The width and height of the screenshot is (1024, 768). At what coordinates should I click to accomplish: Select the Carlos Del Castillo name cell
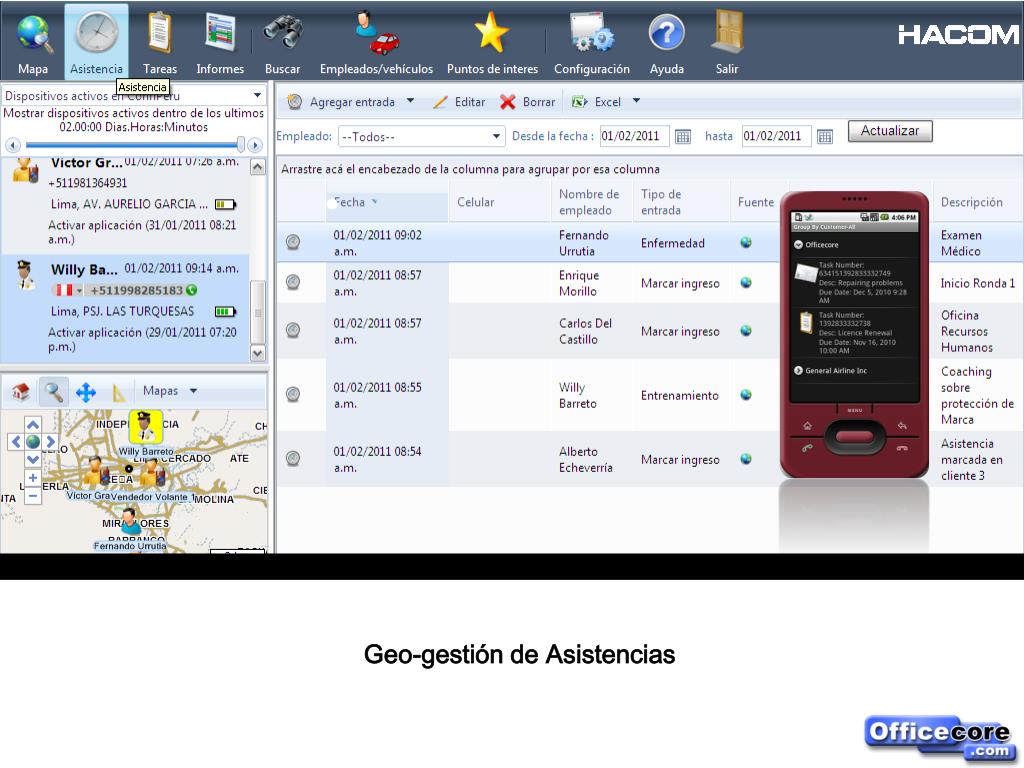(592, 331)
